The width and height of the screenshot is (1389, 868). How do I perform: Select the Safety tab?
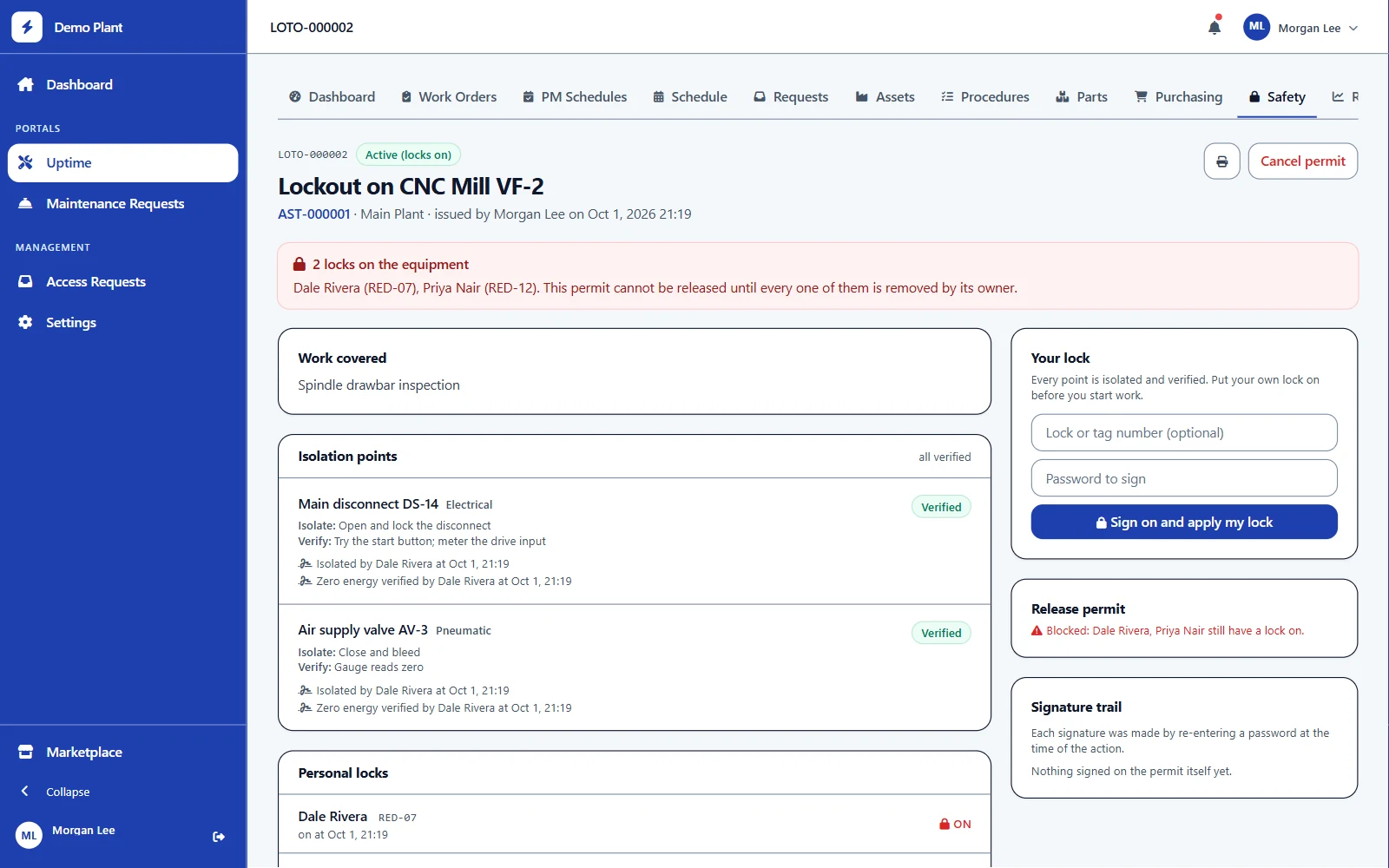(1277, 97)
